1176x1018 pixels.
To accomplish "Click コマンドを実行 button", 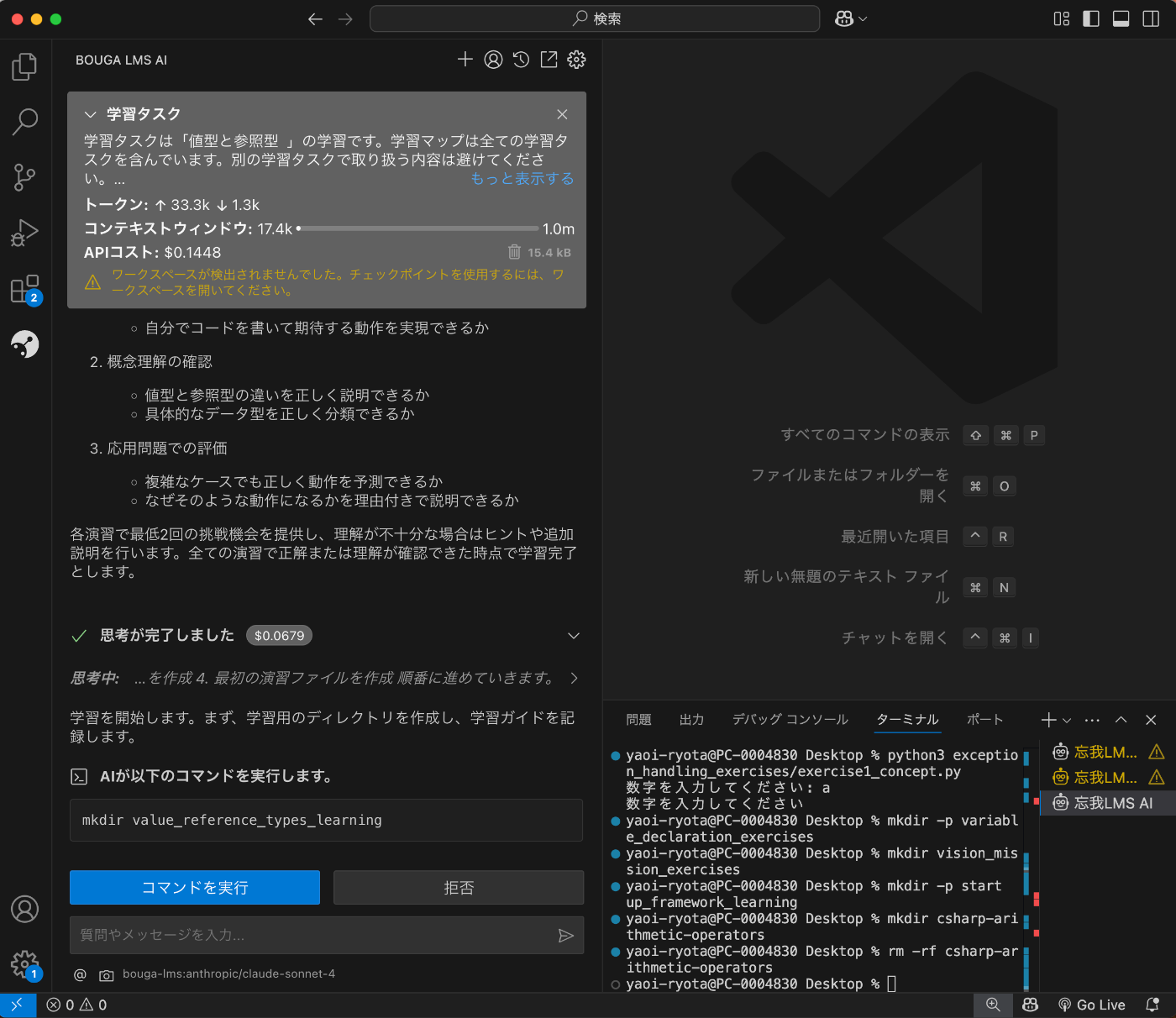I will point(195,888).
